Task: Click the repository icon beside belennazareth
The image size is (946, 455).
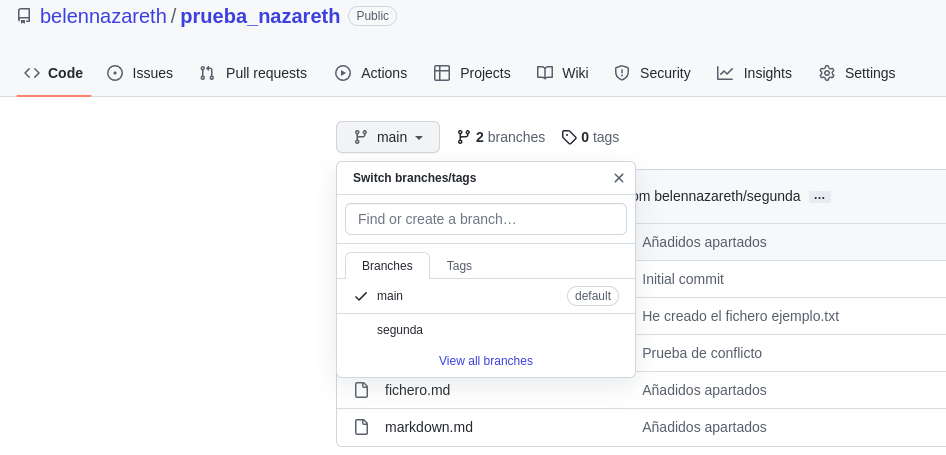Action: (24, 16)
